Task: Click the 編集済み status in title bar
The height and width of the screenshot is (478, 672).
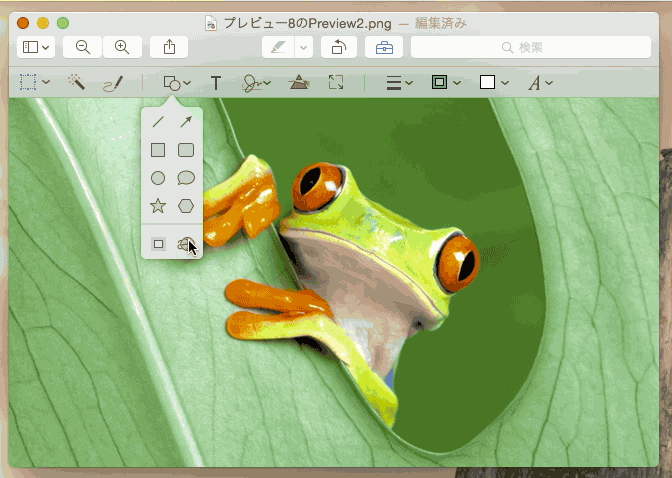Action: point(441,23)
